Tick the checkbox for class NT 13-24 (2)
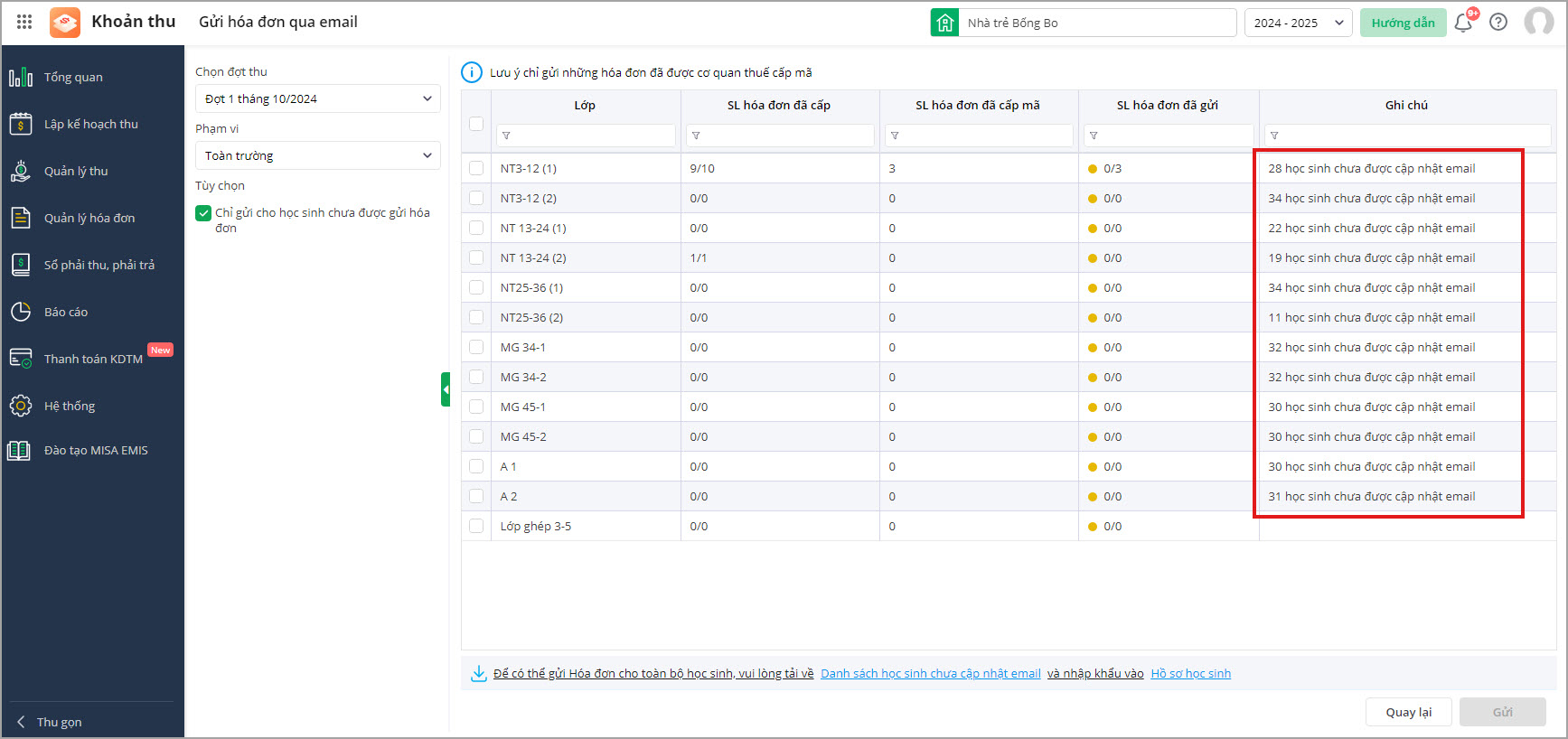Image resolution: width=1568 pixels, height=739 pixels. 476,257
